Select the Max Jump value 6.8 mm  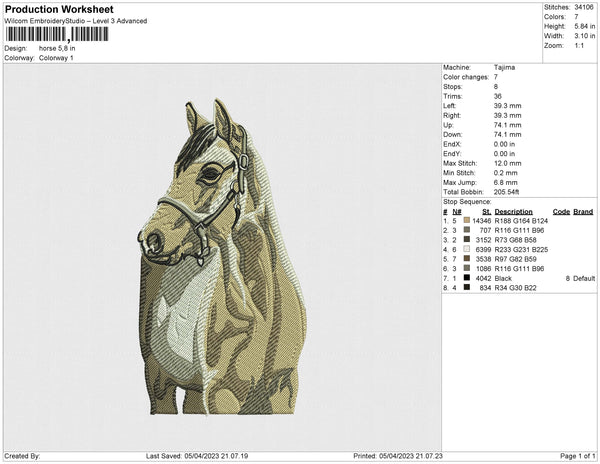[x=505, y=182]
